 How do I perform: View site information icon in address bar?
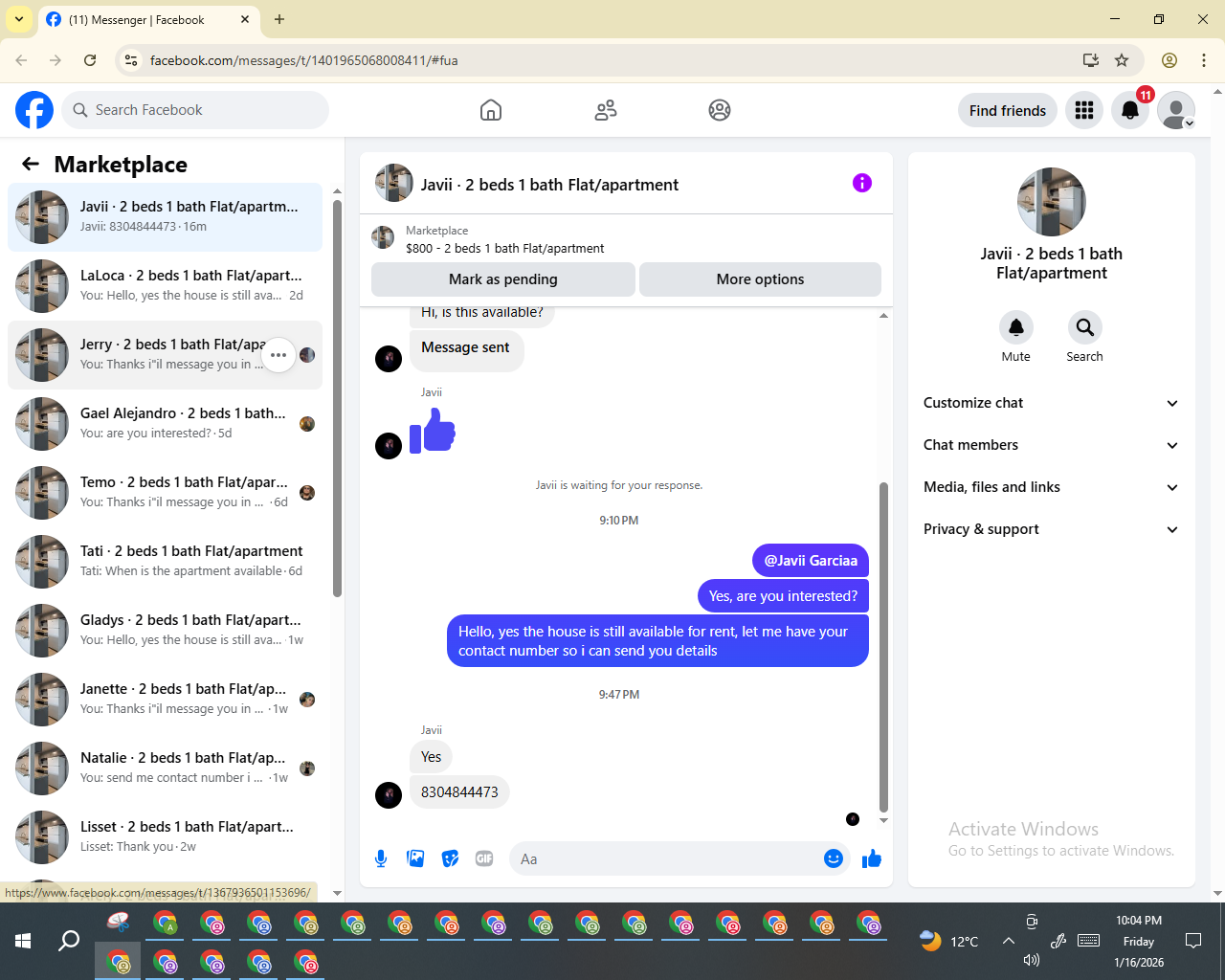click(131, 60)
